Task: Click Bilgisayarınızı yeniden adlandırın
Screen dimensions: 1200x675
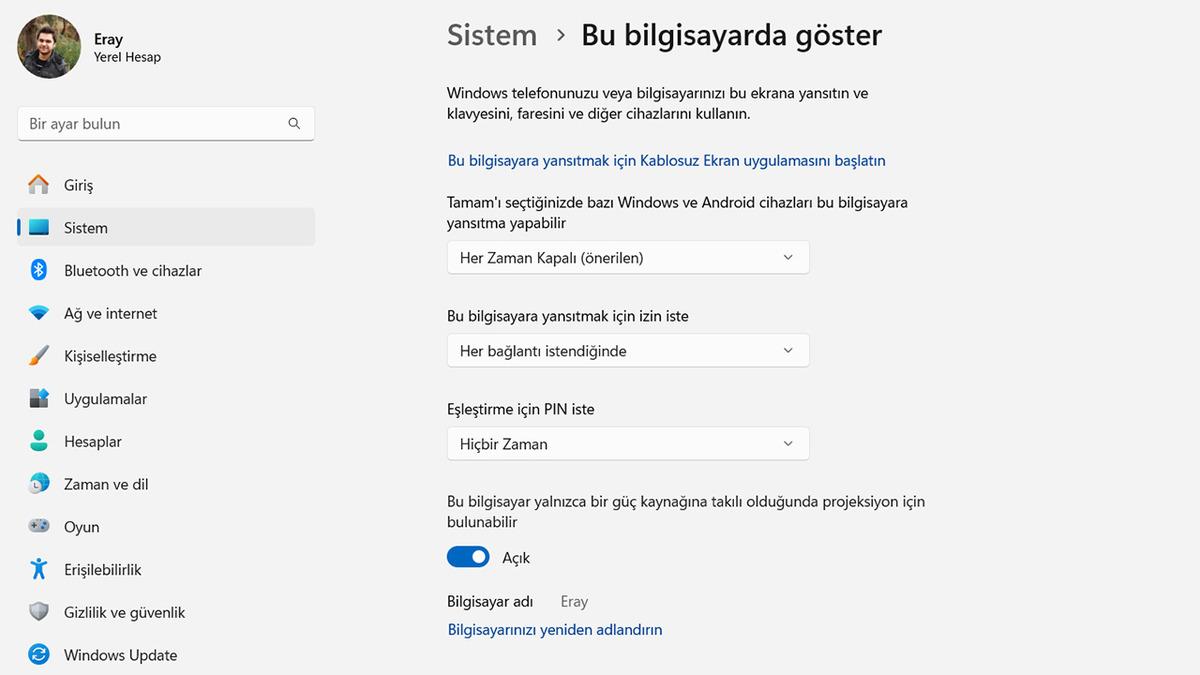Action: pos(555,629)
